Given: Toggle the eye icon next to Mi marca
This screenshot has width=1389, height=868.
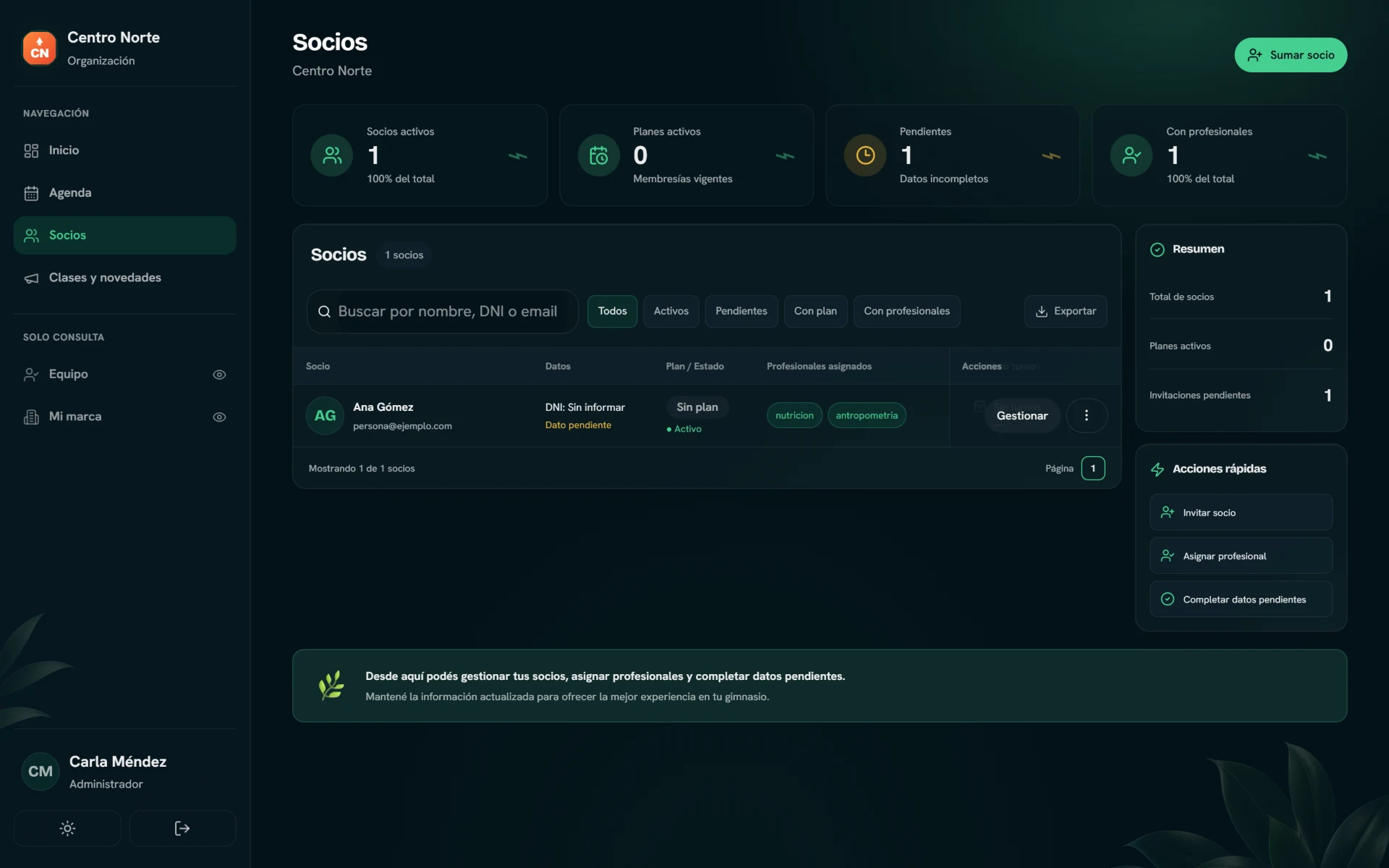Looking at the screenshot, I should 219,417.
